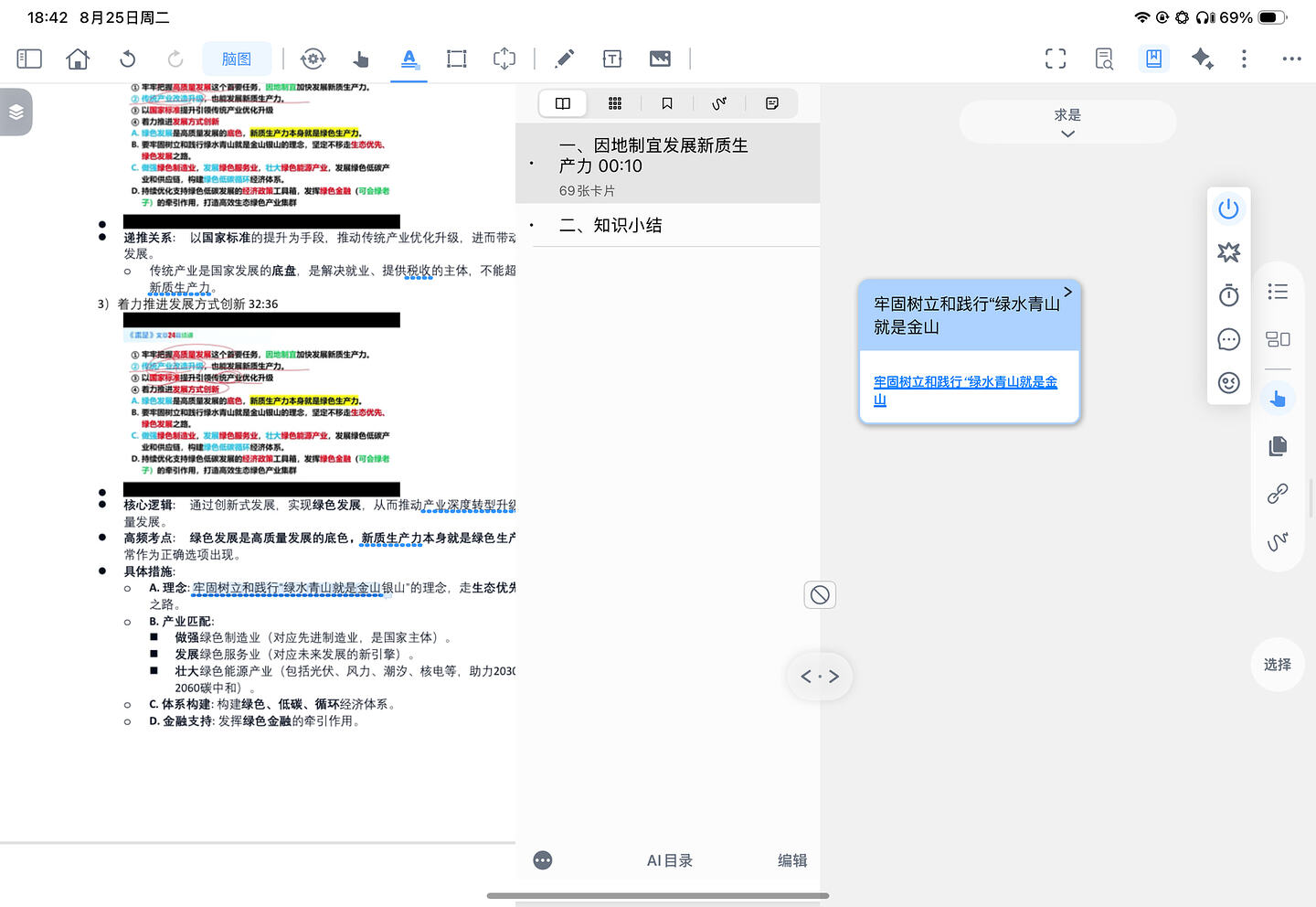Toggle the power button in floating toolbar
The width and height of the screenshot is (1316, 907).
click(x=1229, y=209)
